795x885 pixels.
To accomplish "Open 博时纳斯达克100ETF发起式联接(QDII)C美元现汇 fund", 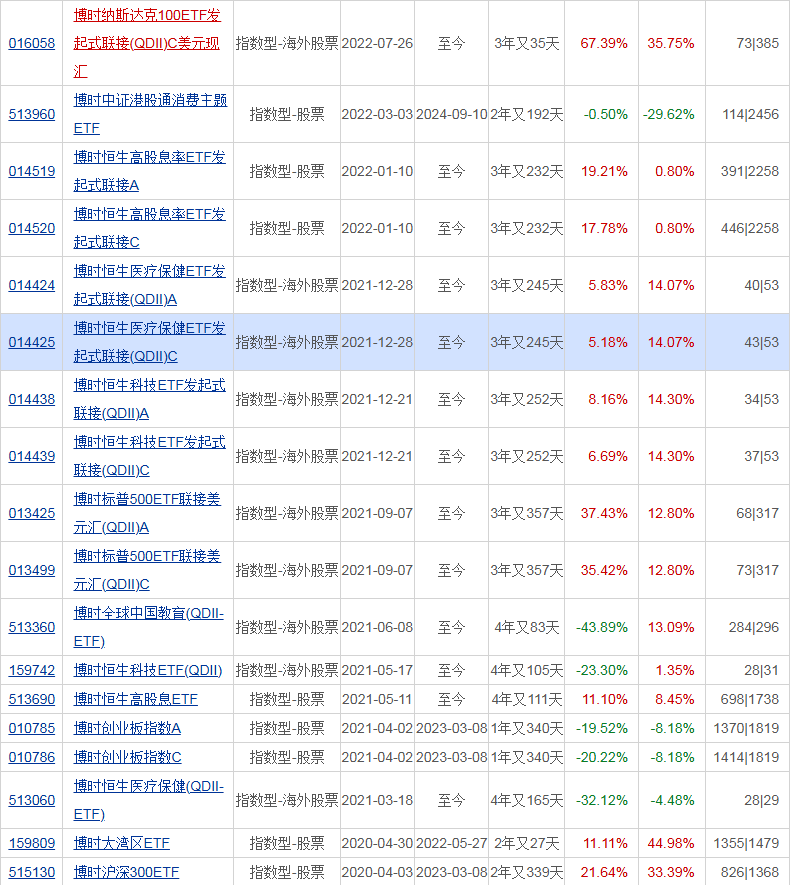I will [x=147, y=43].
